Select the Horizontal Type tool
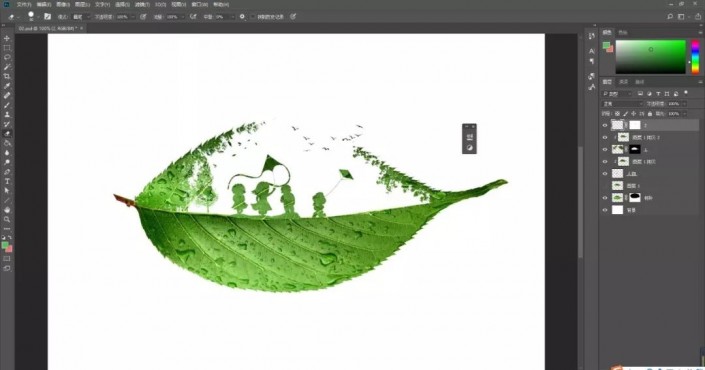The width and height of the screenshot is (705, 370). [7, 181]
